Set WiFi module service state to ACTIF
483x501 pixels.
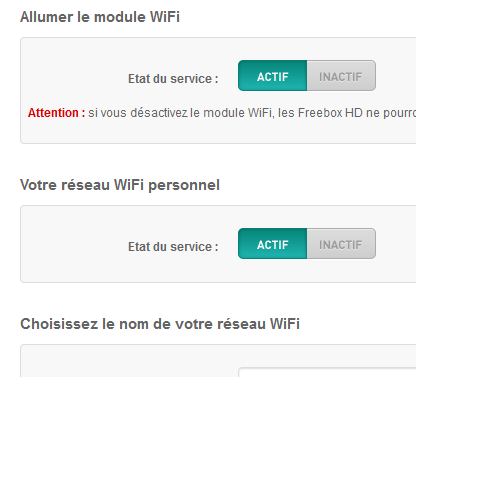[272, 76]
